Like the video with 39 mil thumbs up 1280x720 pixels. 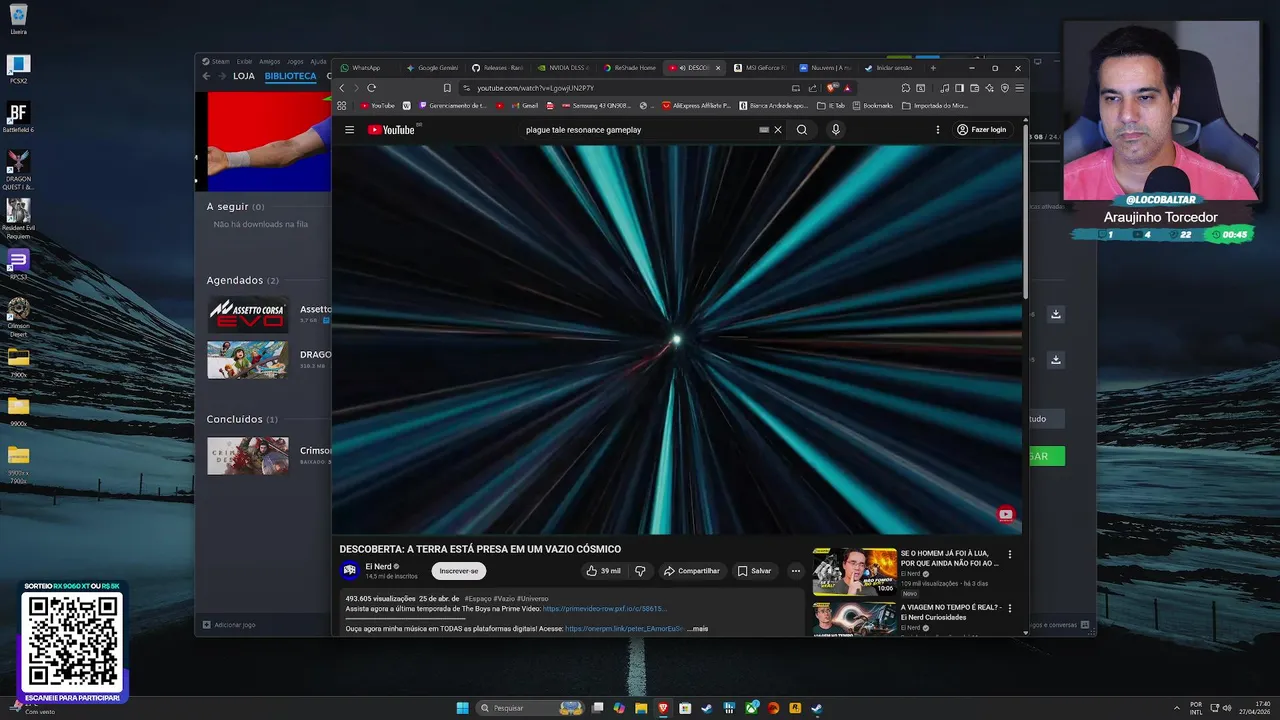(603, 571)
